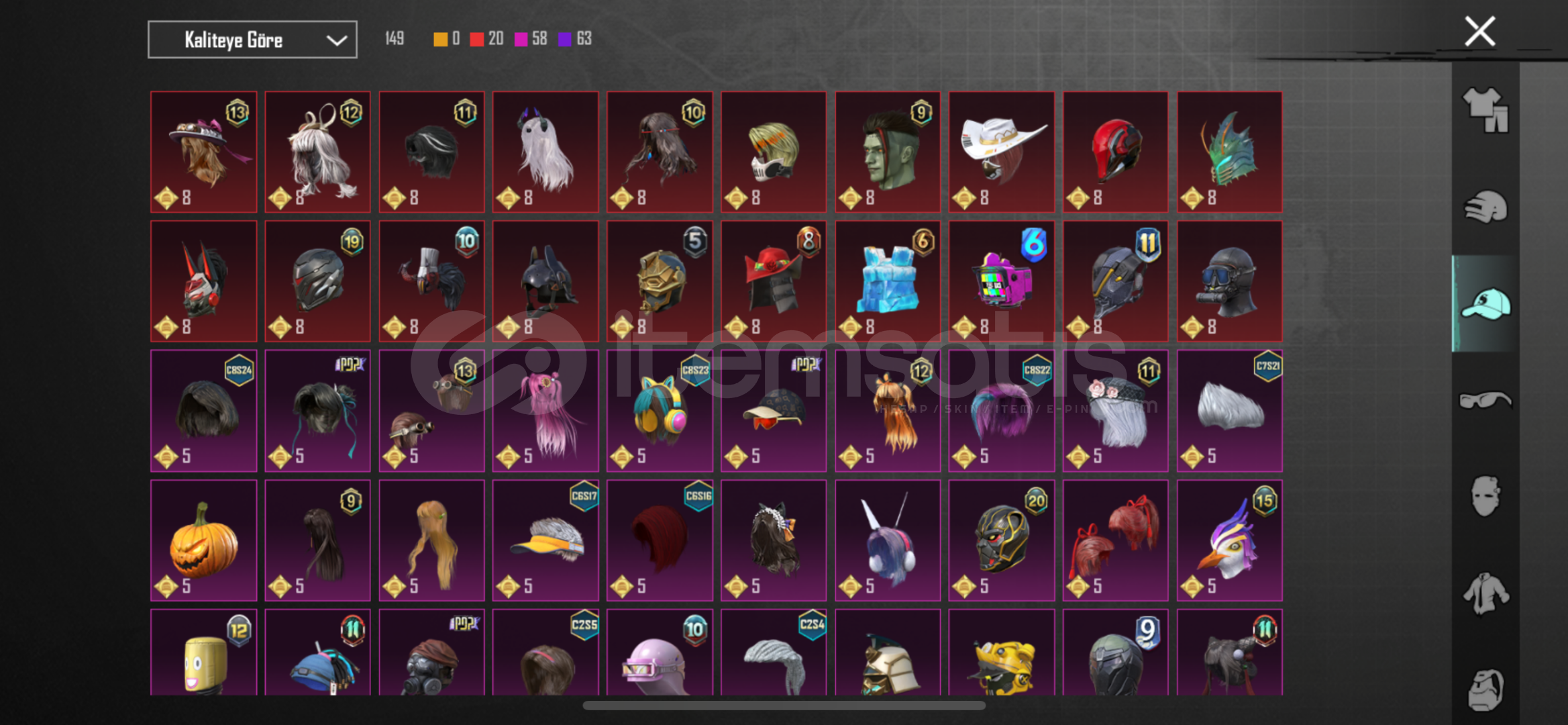Image resolution: width=1568 pixels, height=725 pixels.
Task: Click the horizontal scrollbar at bottom
Action: [784, 706]
